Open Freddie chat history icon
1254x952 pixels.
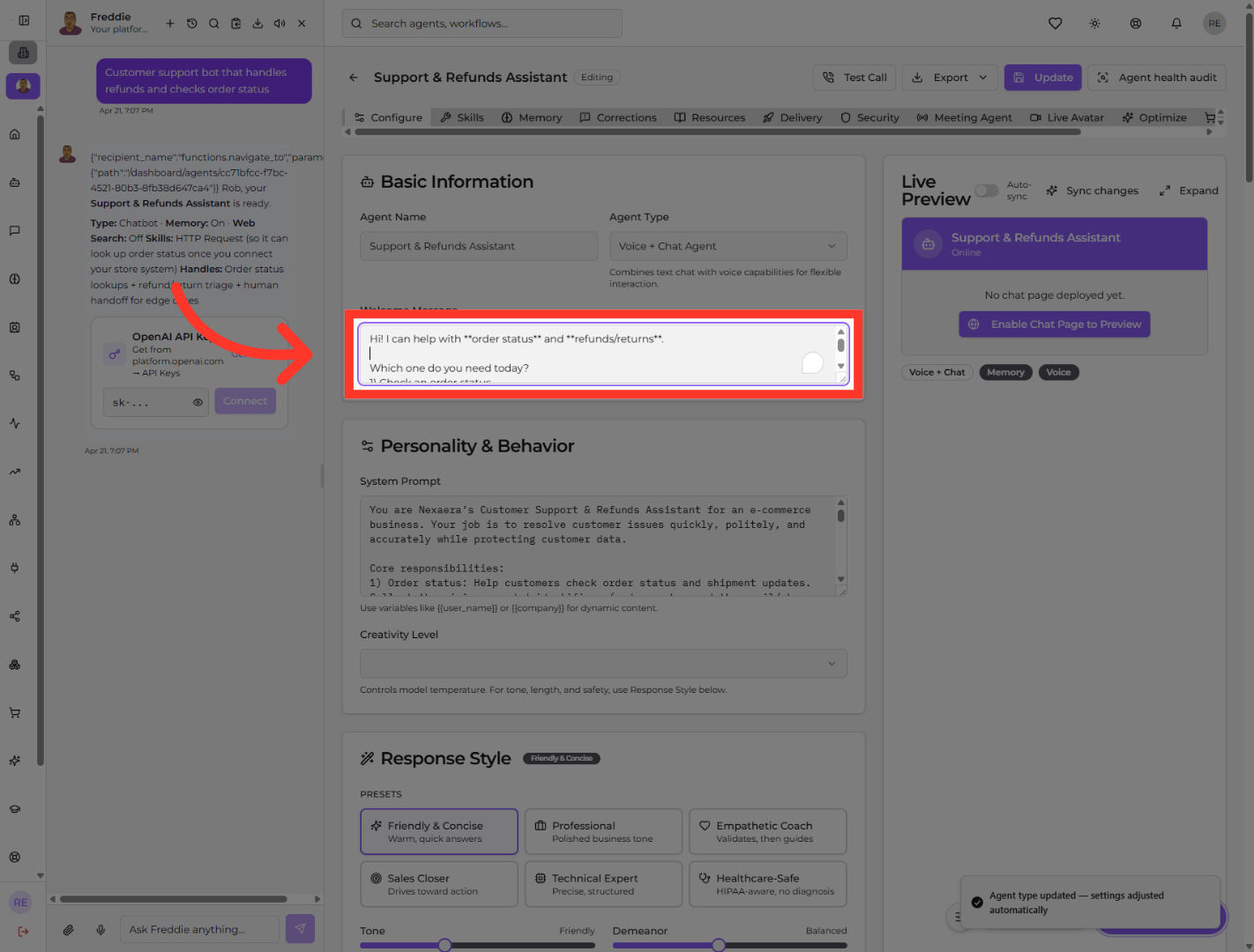click(x=192, y=24)
